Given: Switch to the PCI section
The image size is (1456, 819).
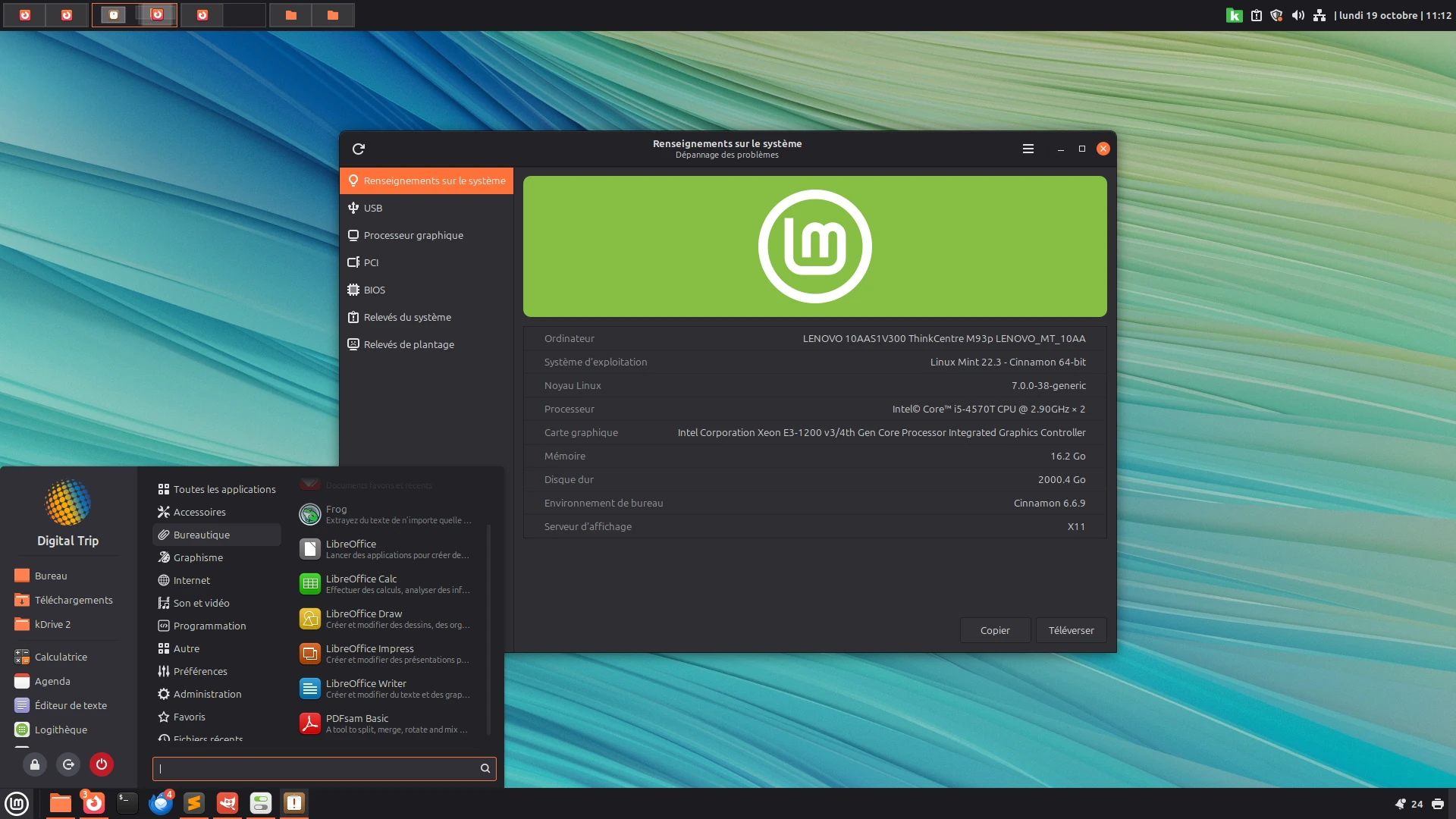Looking at the screenshot, I should click(426, 262).
